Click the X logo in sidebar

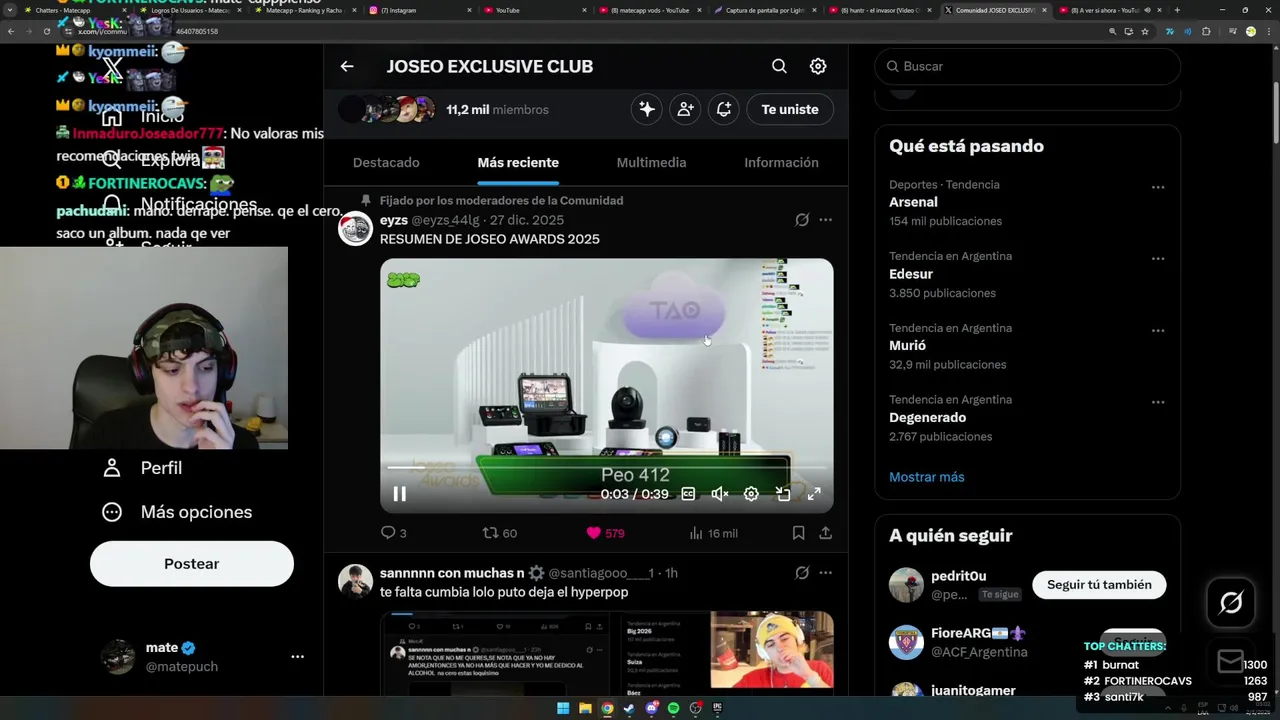pyautogui.click(x=112, y=69)
